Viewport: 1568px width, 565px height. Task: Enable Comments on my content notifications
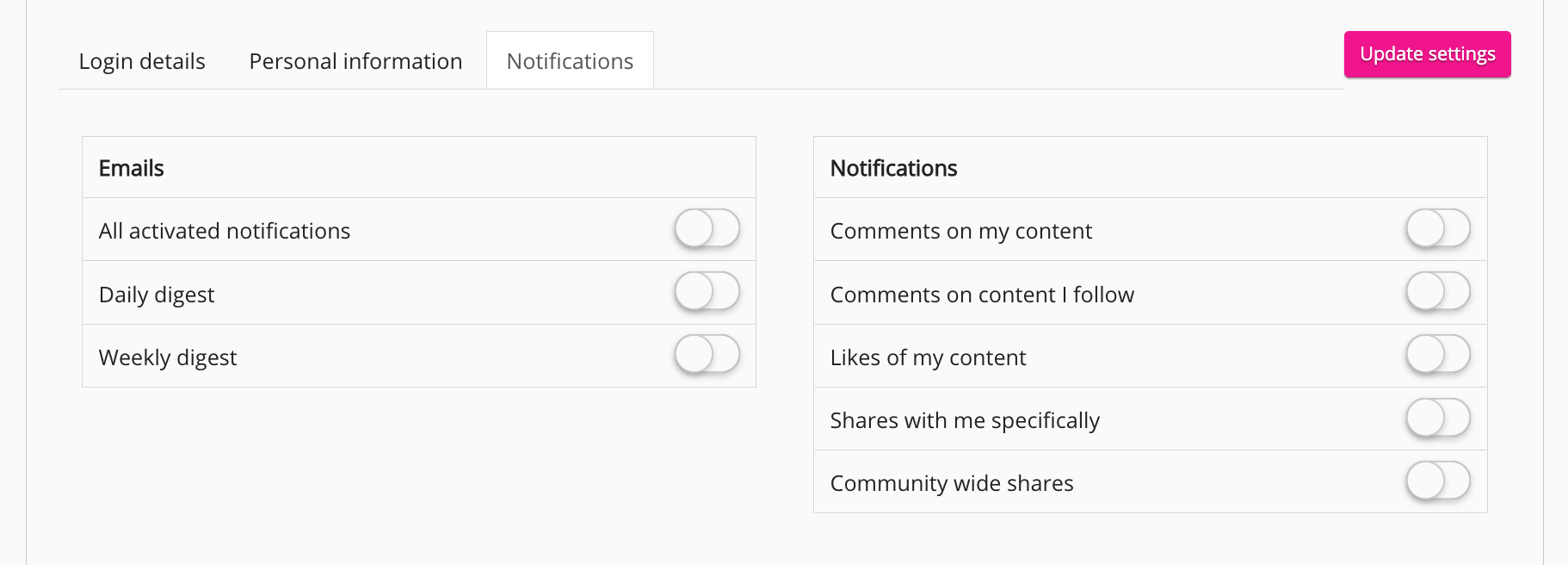click(1438, 229)
